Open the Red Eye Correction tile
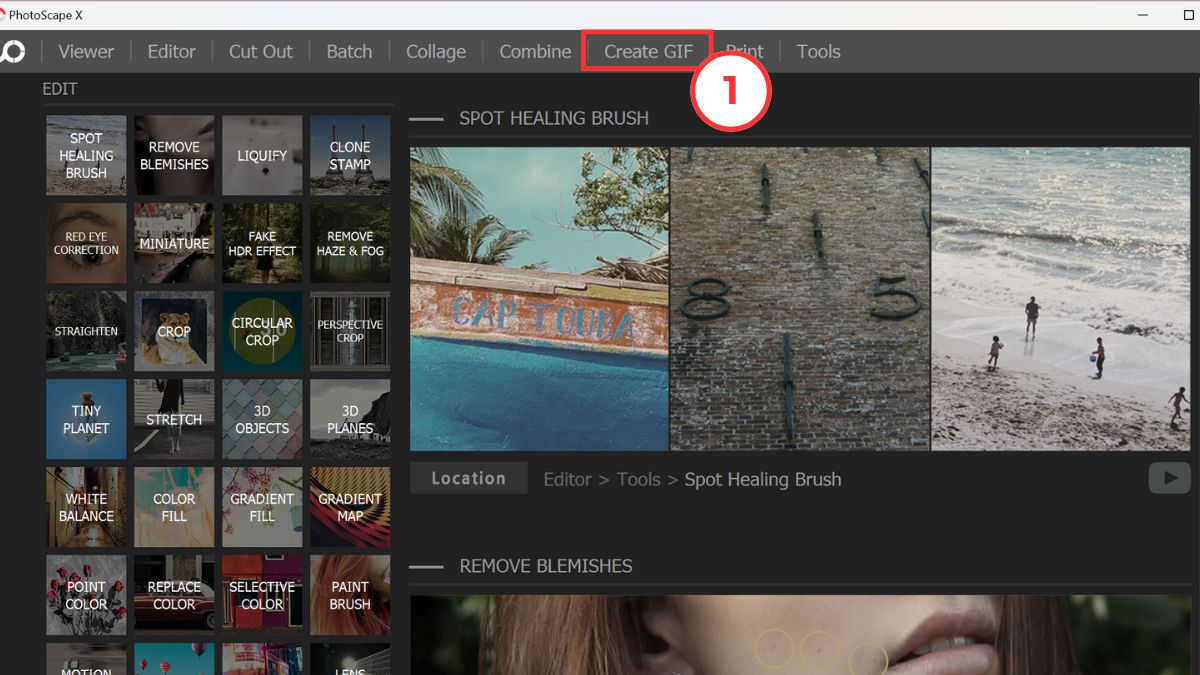This screenshot has width=1200, height=675. tap(86, 243)
